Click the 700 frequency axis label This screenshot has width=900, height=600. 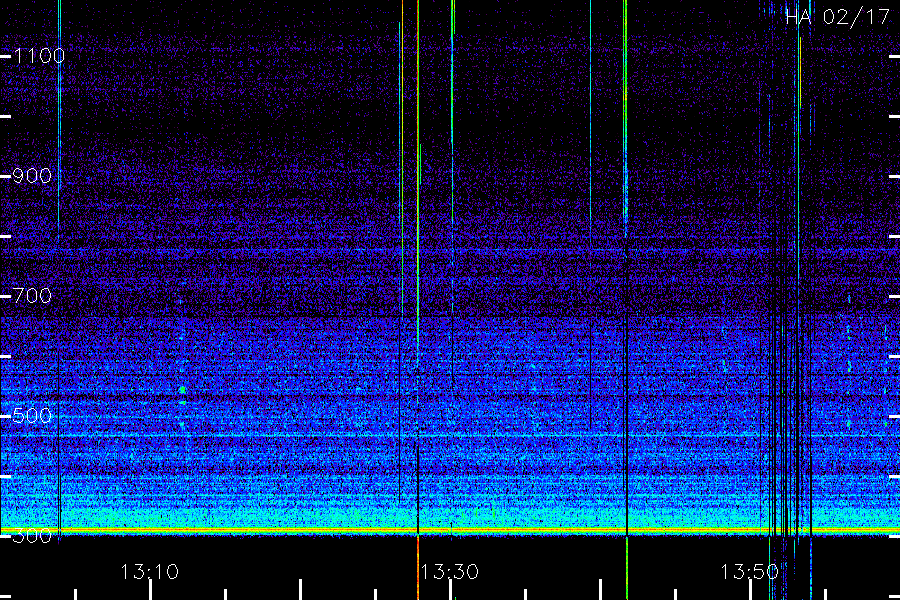32,296
